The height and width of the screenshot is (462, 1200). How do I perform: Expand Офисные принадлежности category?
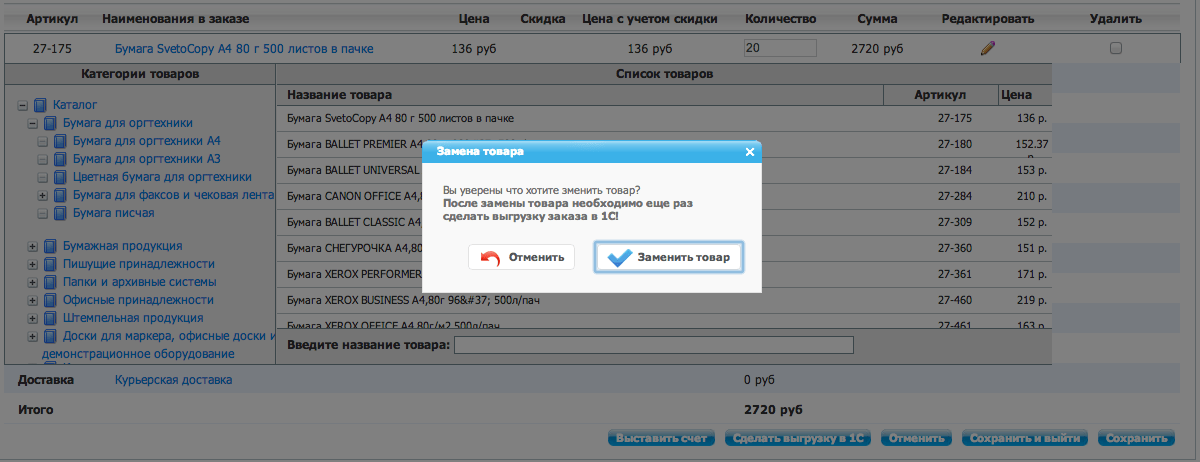(x=33, y=300)
